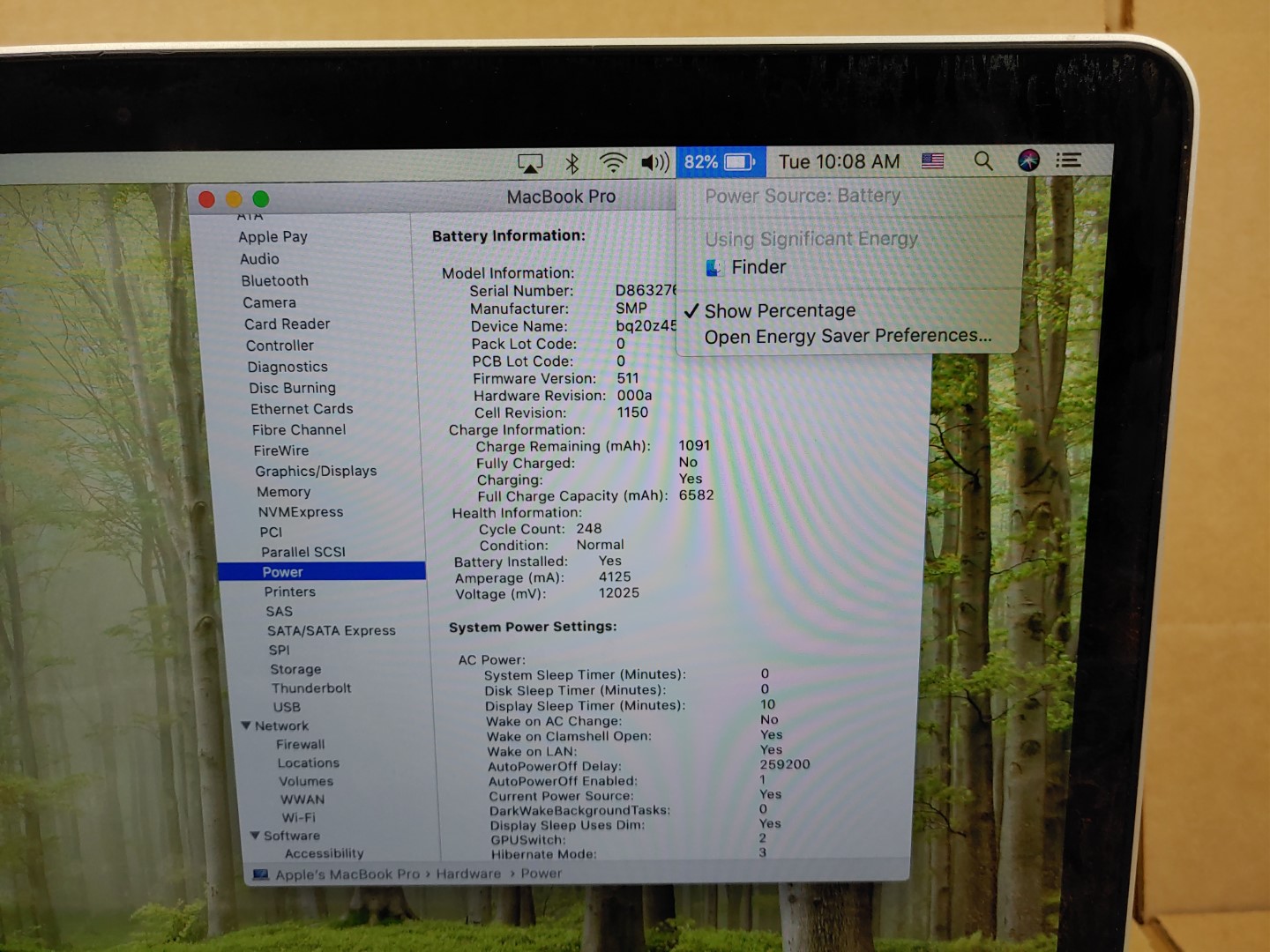1270x952 pixels.
Task: Select Ethernet Cards in the sidebar
Action: (x=302, y=409)
